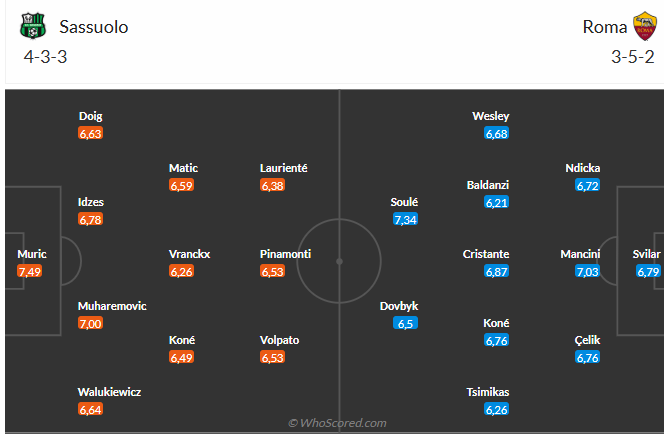Select Sassuolo's 4-3-3 formation label
This screenshot has height=434, width=664.
(x=44, y=55)
